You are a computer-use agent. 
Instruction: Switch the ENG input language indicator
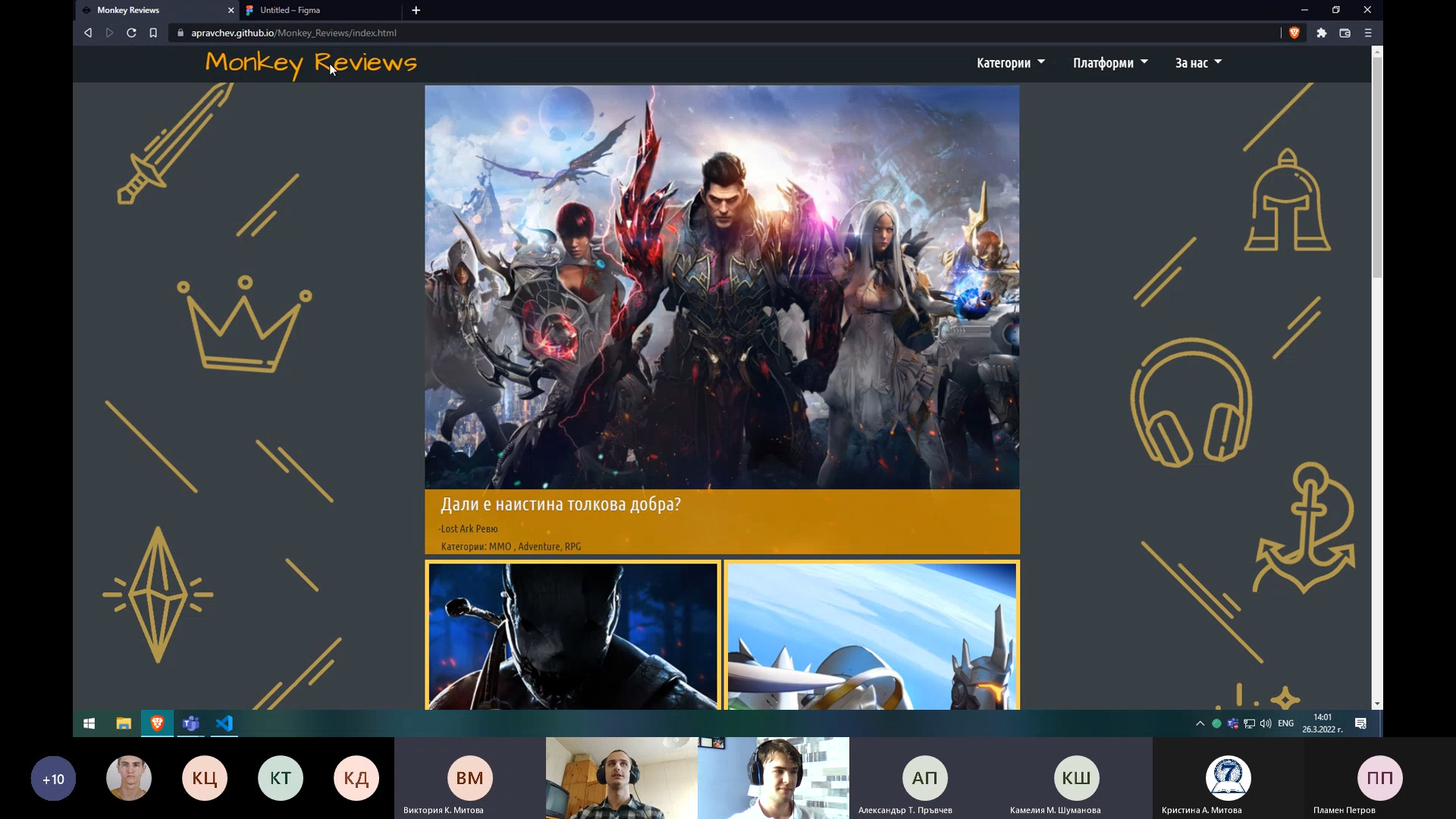point(1285,723)
